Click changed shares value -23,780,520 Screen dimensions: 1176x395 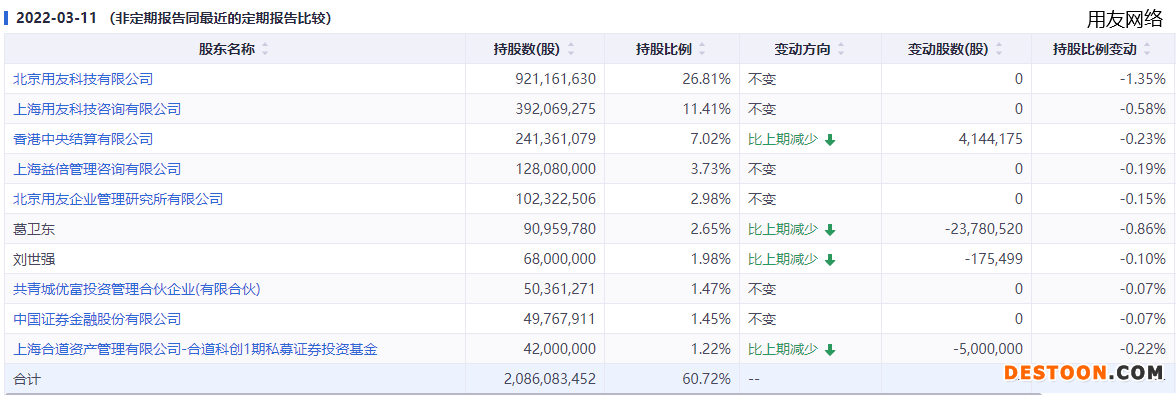tap(984, 229)
